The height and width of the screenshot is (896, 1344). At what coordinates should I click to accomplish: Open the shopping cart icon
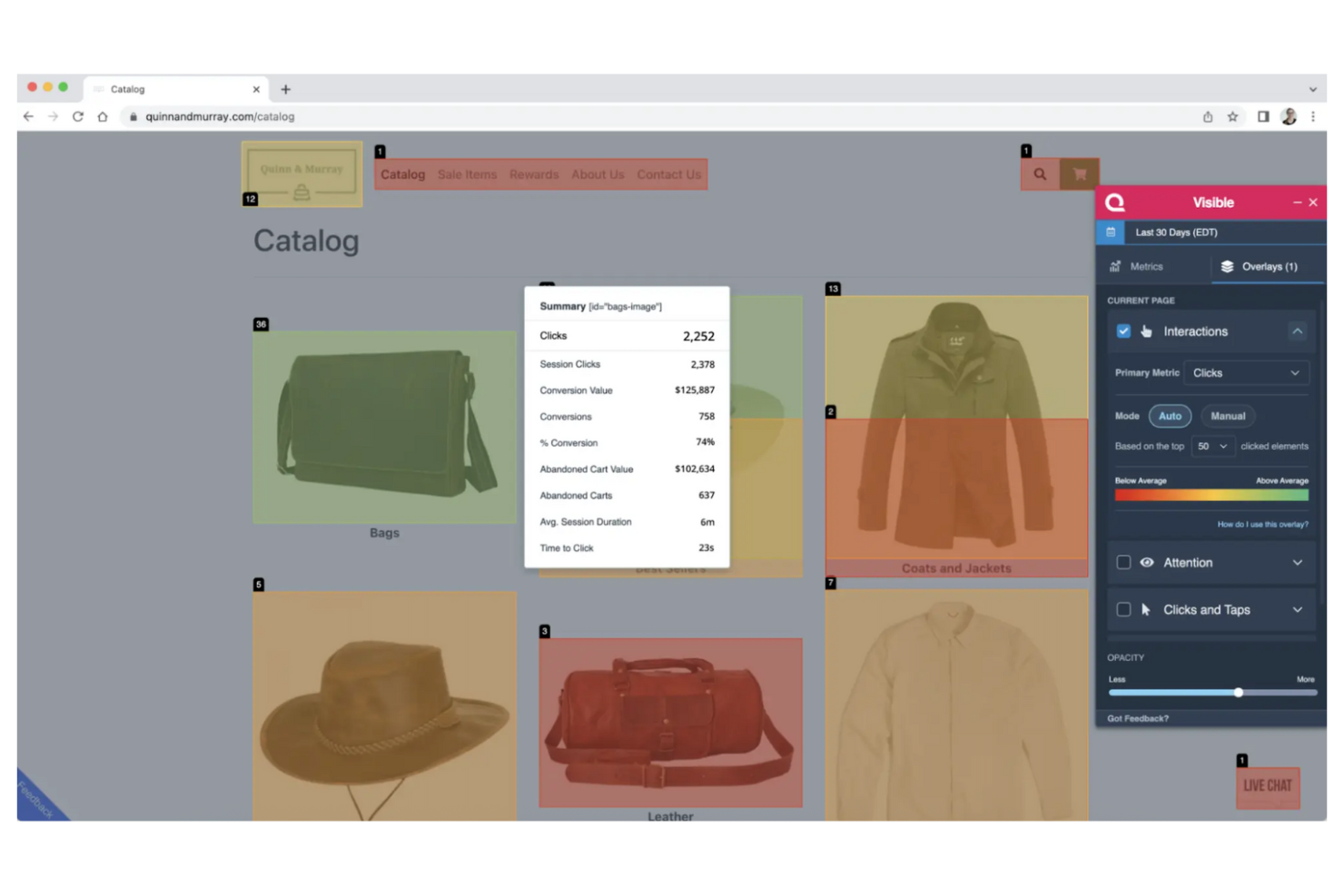1080,173
